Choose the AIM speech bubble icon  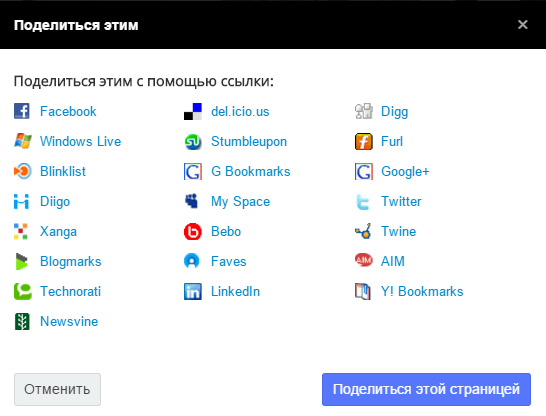[x=364, y=260]
